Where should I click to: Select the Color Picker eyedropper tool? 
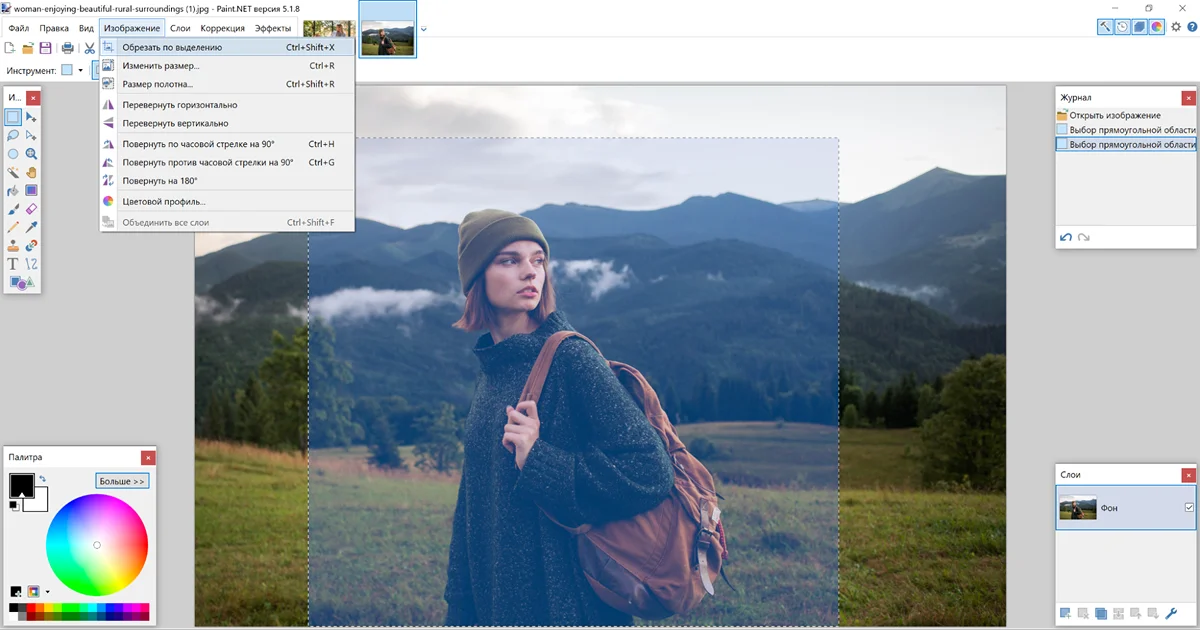(x=31, y=227)
